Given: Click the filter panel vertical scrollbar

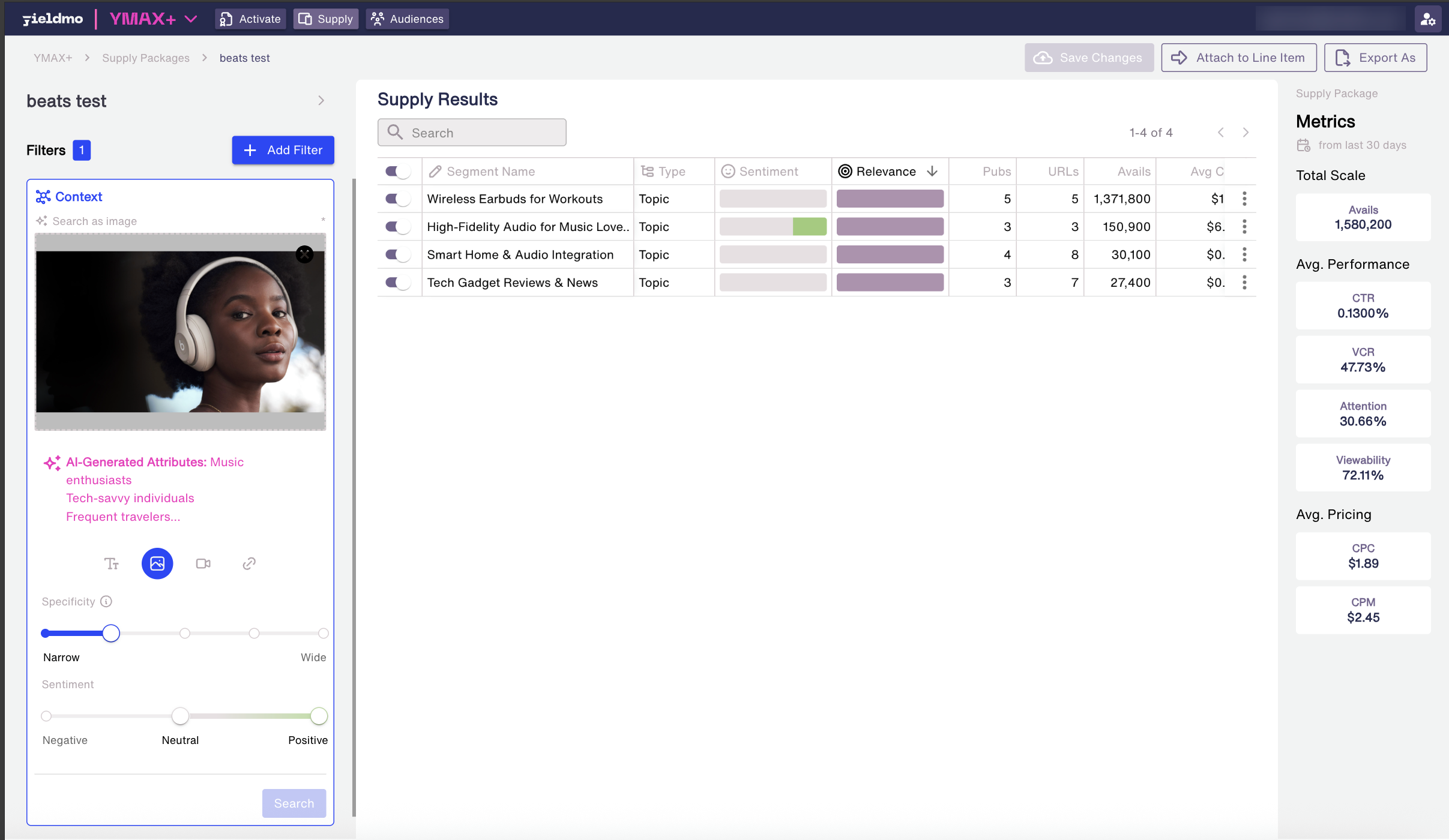Looking at the screenshot, I should point(354,498).
